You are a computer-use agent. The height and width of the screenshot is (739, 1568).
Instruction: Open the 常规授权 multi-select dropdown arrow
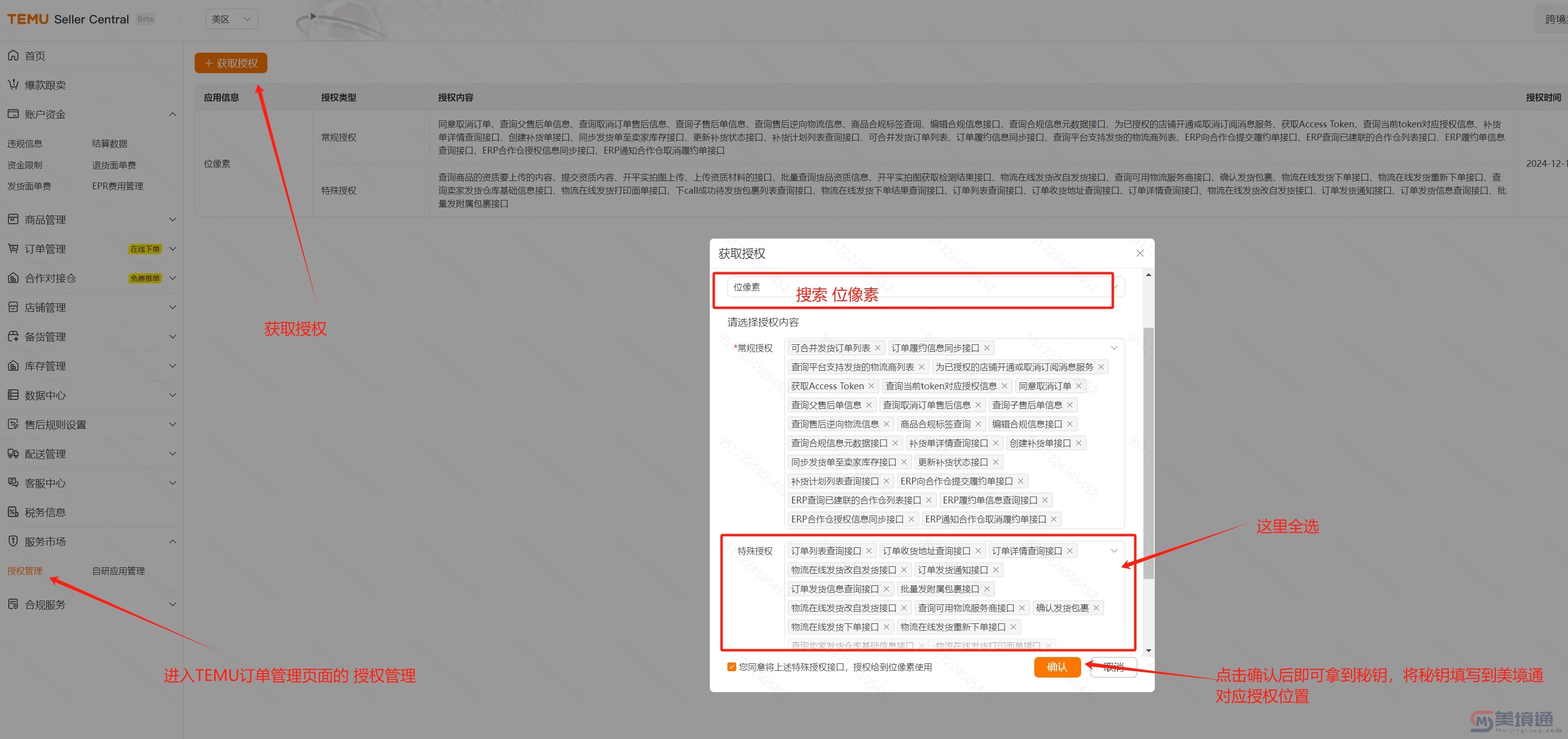1113,348
